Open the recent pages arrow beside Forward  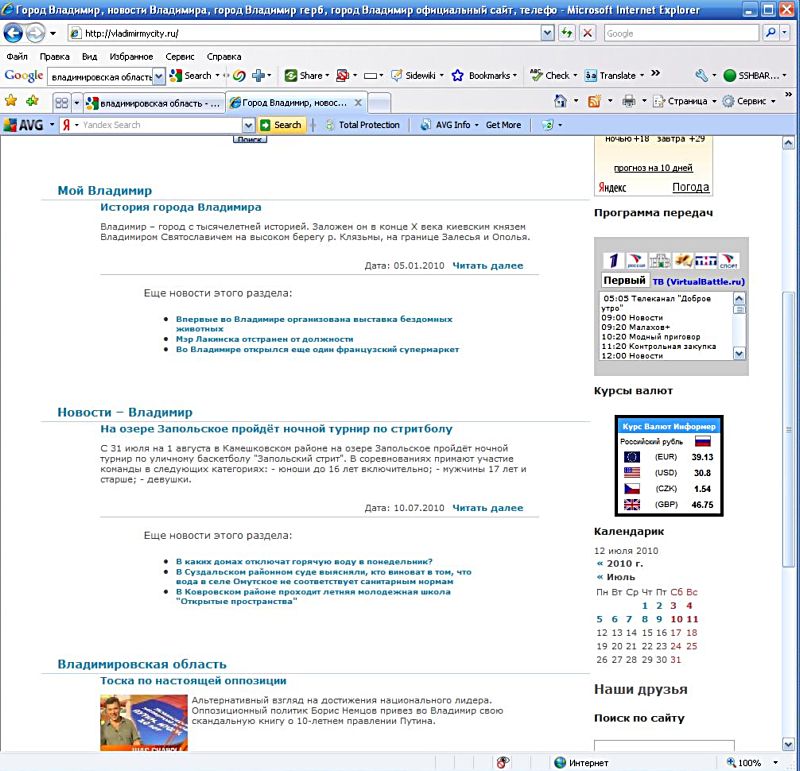(53, 34)
